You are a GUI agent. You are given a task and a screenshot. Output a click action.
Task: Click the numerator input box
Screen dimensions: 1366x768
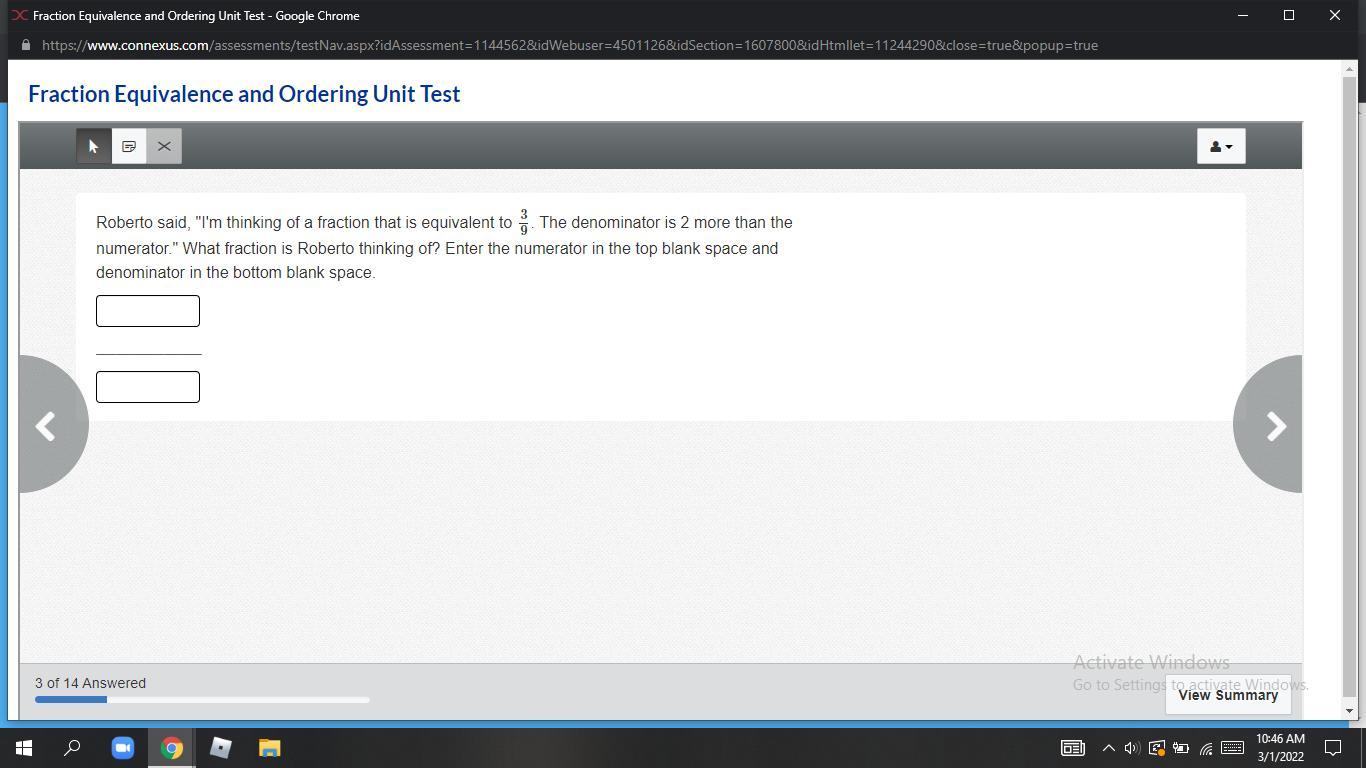click(x=148, y=311)
